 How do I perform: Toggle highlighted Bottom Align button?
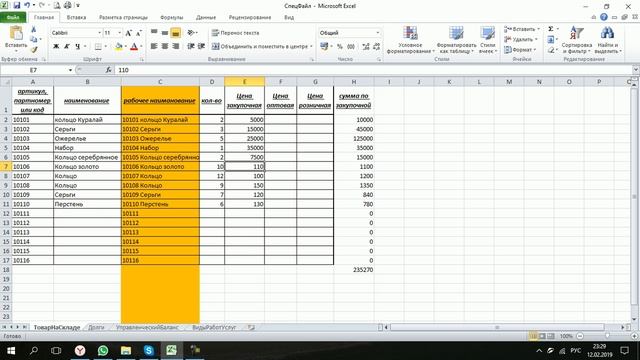point(176,33)
